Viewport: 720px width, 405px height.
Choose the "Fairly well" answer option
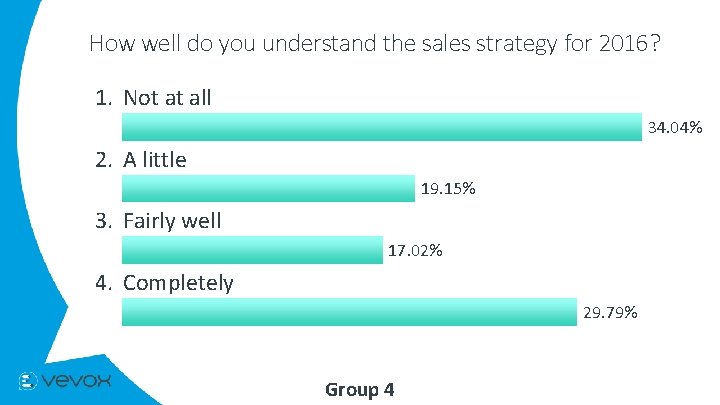point(172,221)
